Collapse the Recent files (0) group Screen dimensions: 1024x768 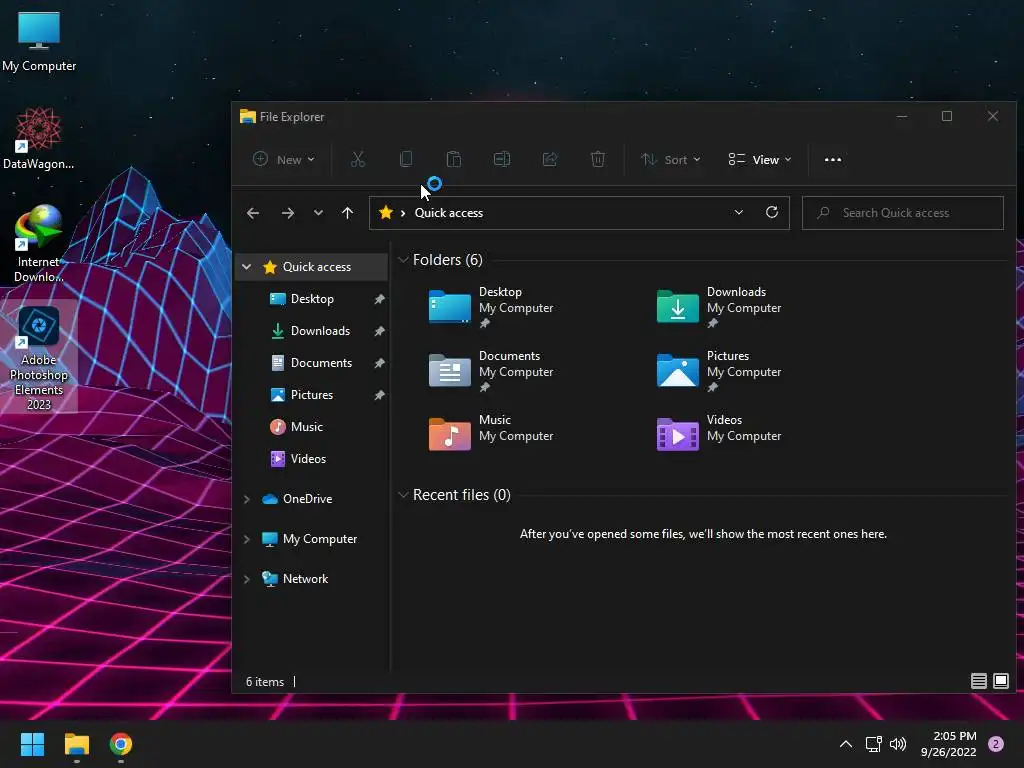(403, 495)
